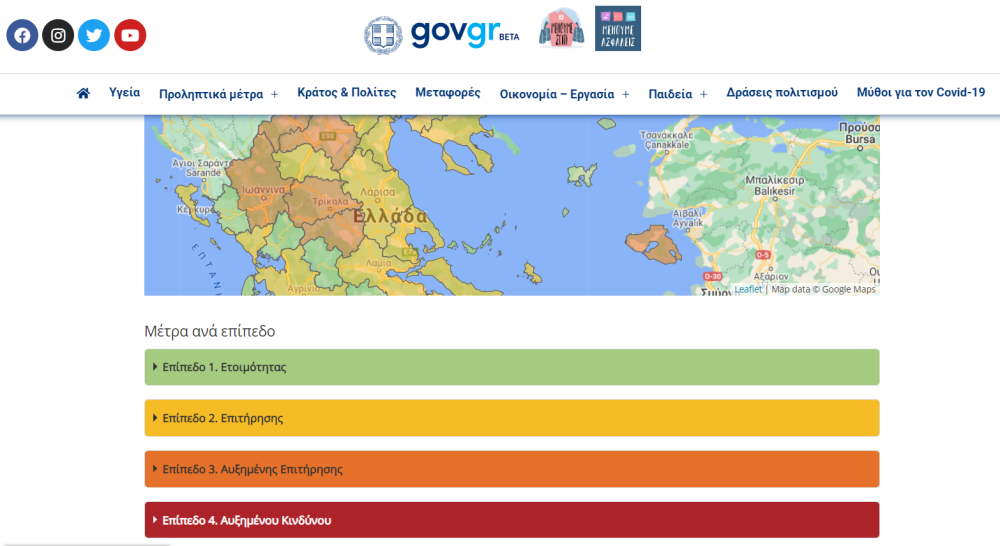Image resolution: width=1000 pixels, height=546 pixels.
Task: Open the Οικονομία – Εργασία submenu plus
Action: point(626,94)
